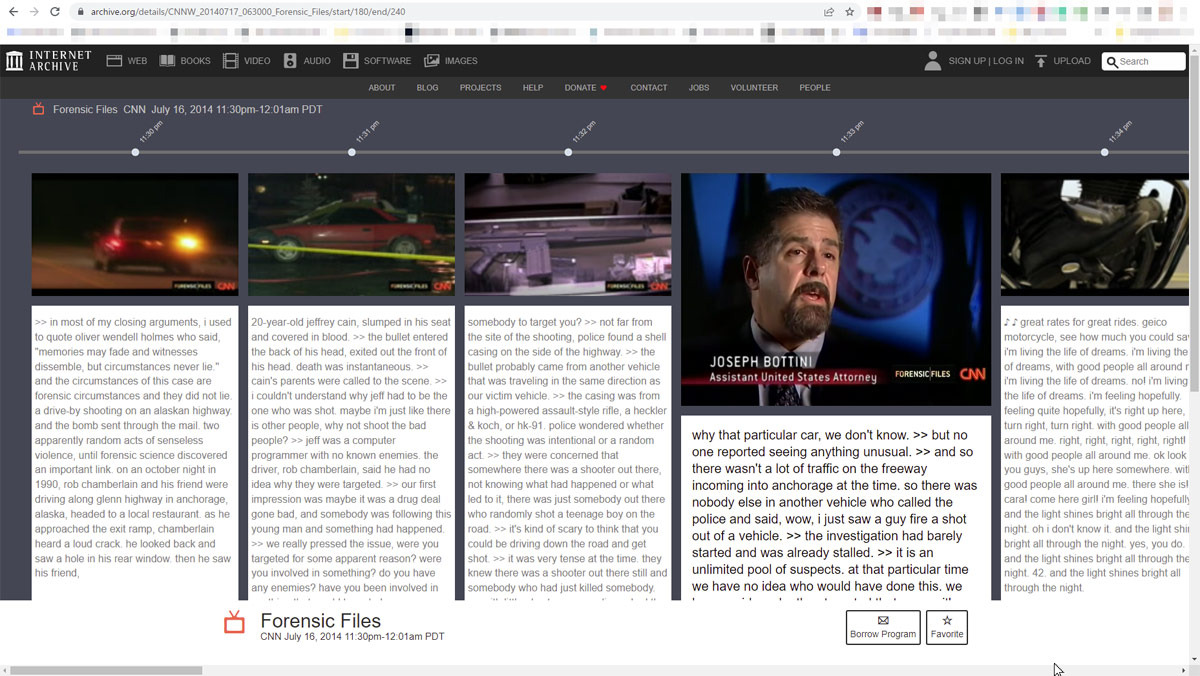Open the Audio section
1200x676 pixels.
click(x=307, y=61)
